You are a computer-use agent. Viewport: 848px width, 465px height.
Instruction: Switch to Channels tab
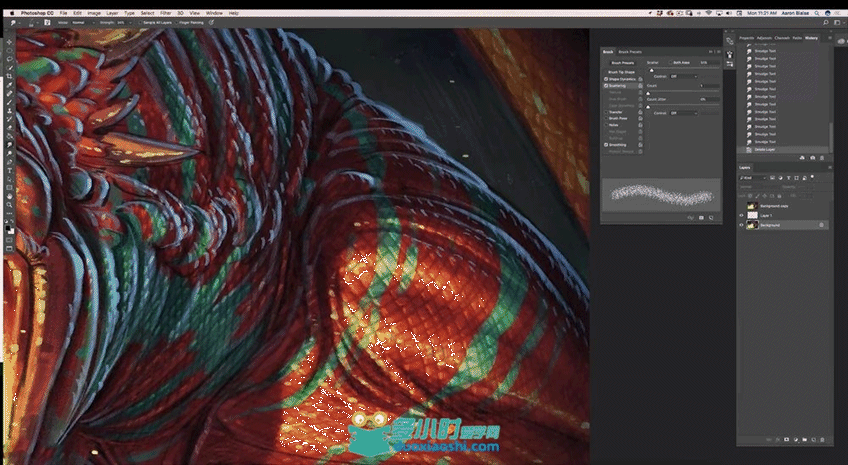point(782,38)
